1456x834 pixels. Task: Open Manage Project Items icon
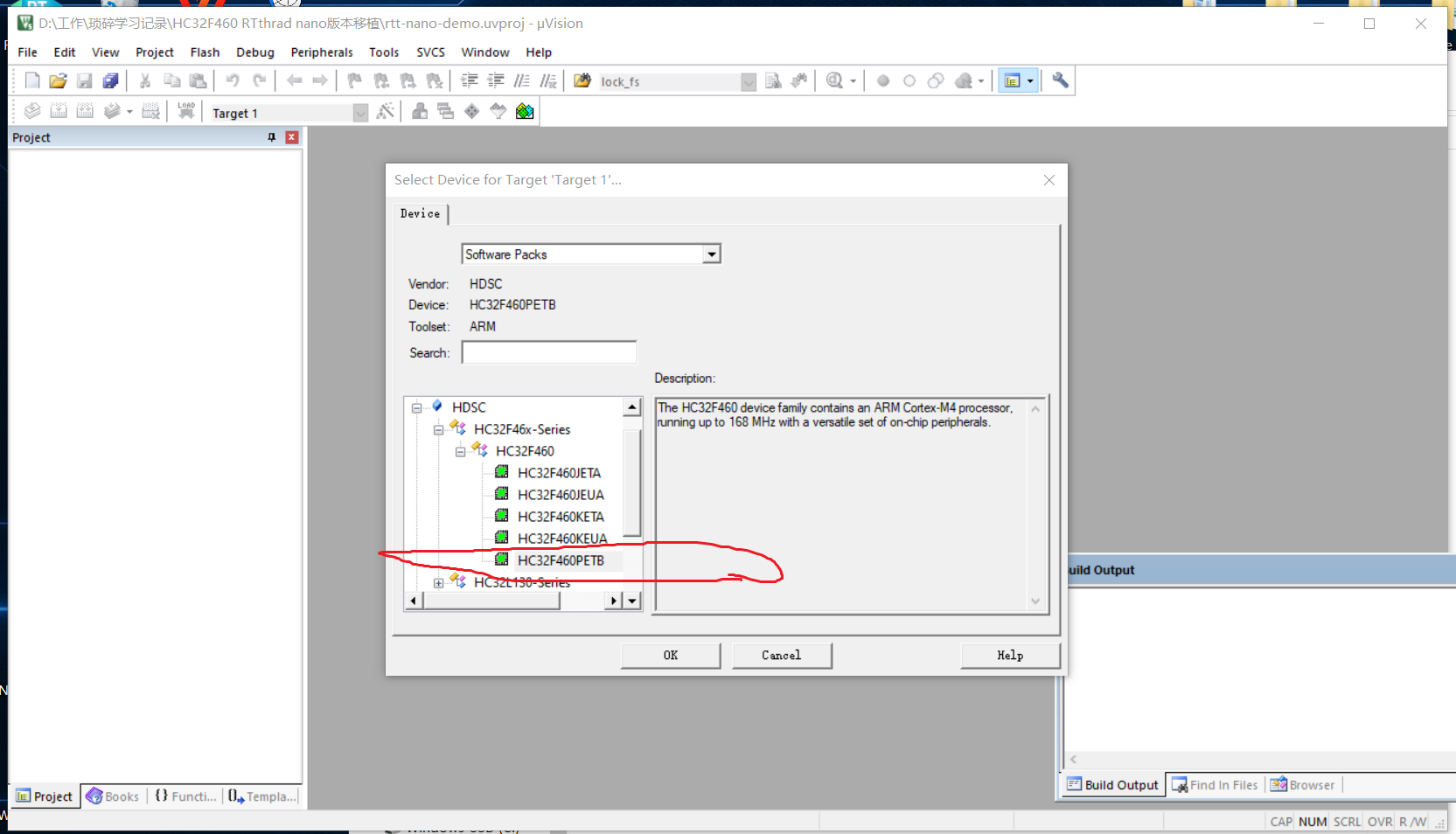pyautogui.click(x=420, y=112)
